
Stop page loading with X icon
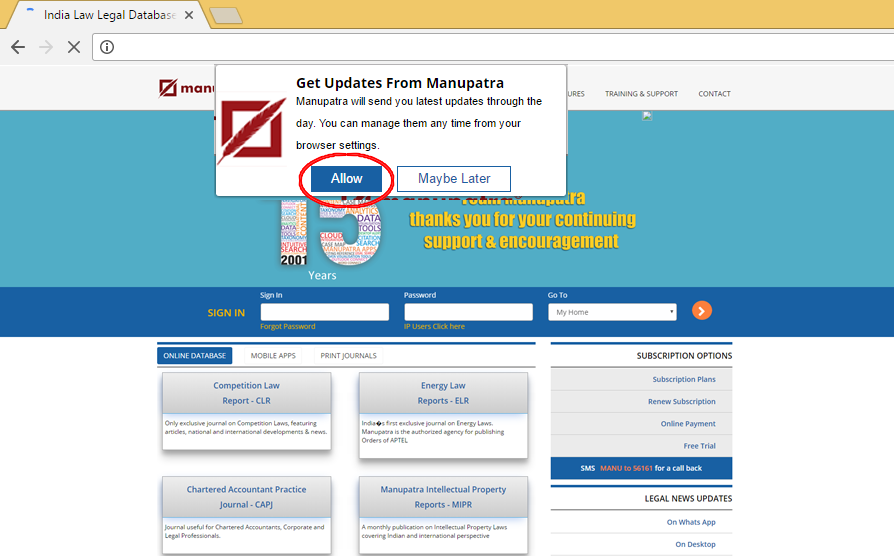[73, 47]
